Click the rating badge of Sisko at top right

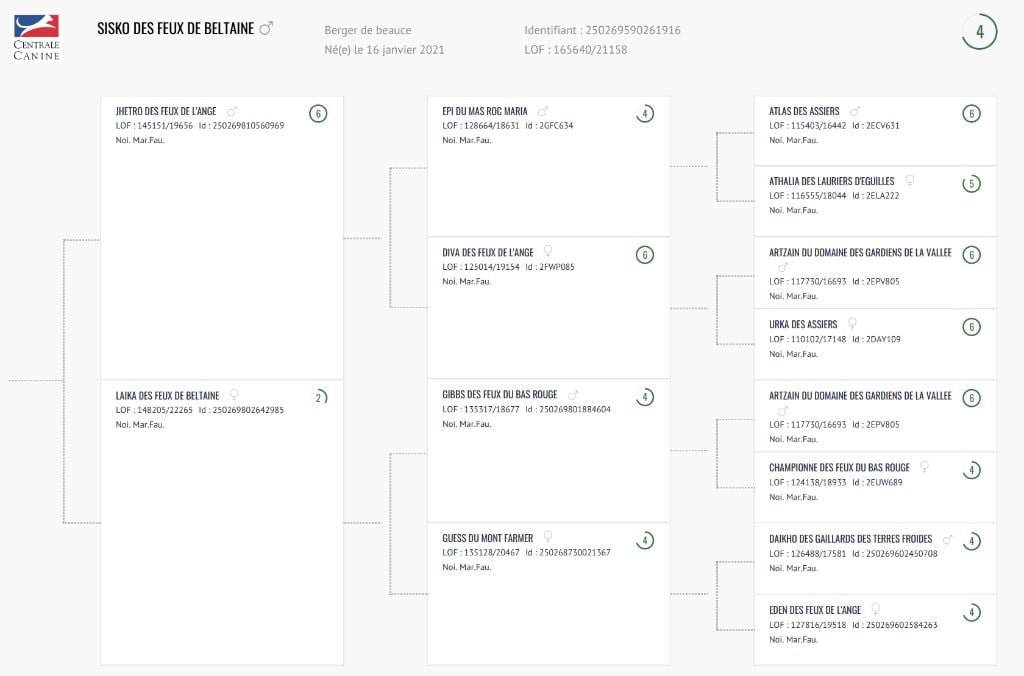(979, 32)
